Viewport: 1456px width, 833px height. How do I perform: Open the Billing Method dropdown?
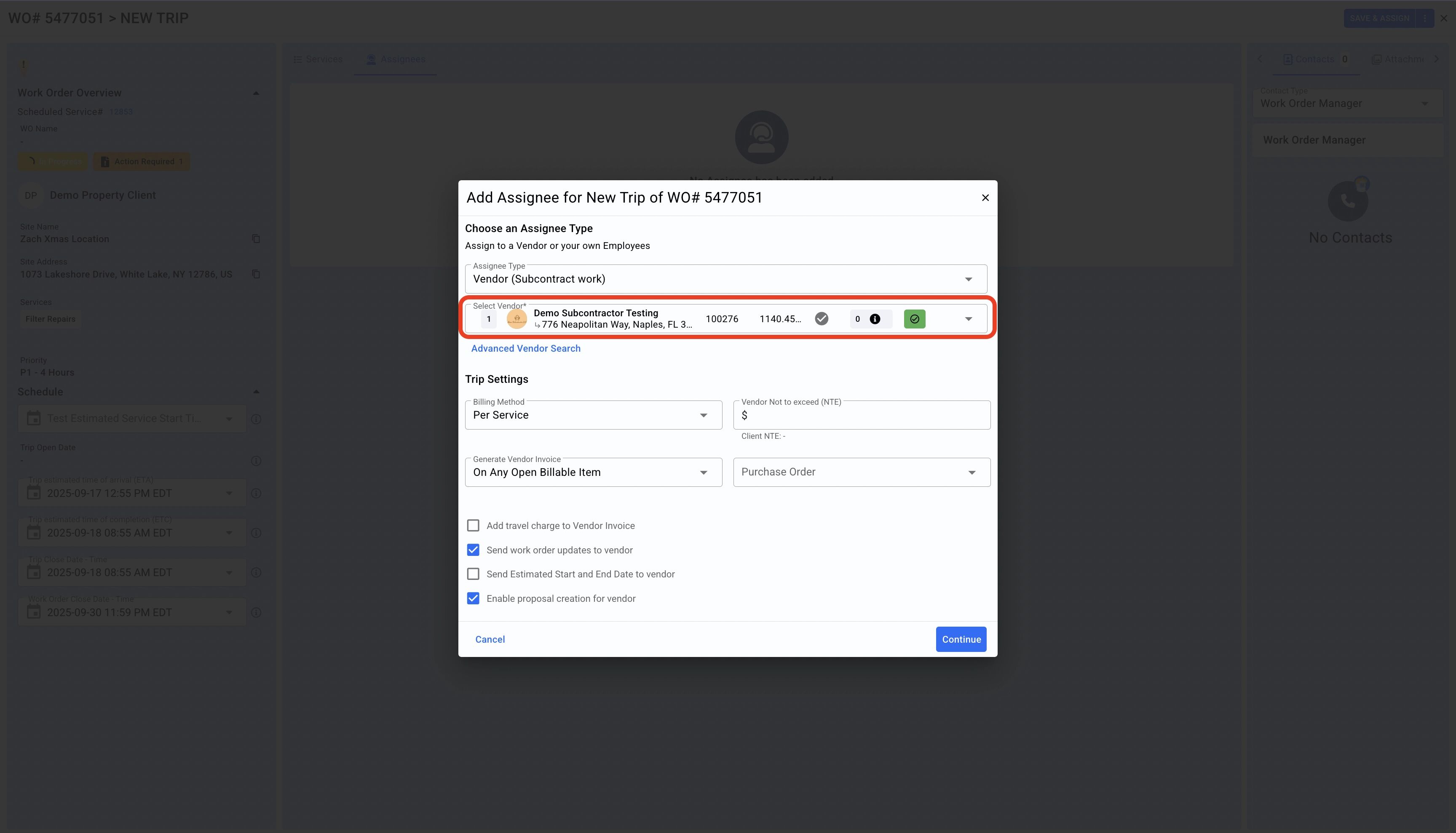(x=593, y=415)
